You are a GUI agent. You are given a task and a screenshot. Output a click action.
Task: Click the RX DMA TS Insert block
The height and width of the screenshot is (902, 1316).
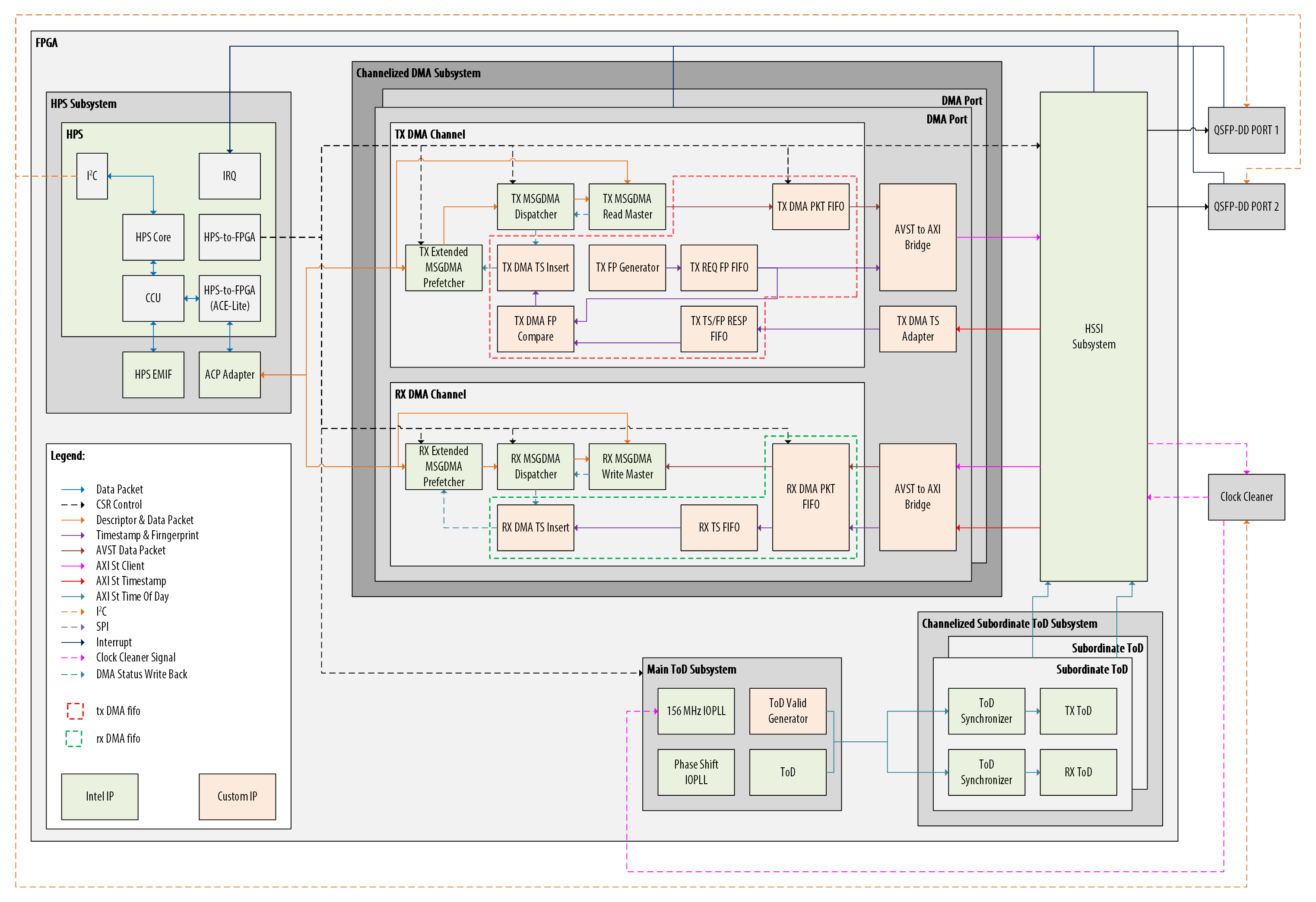point(535,528)
